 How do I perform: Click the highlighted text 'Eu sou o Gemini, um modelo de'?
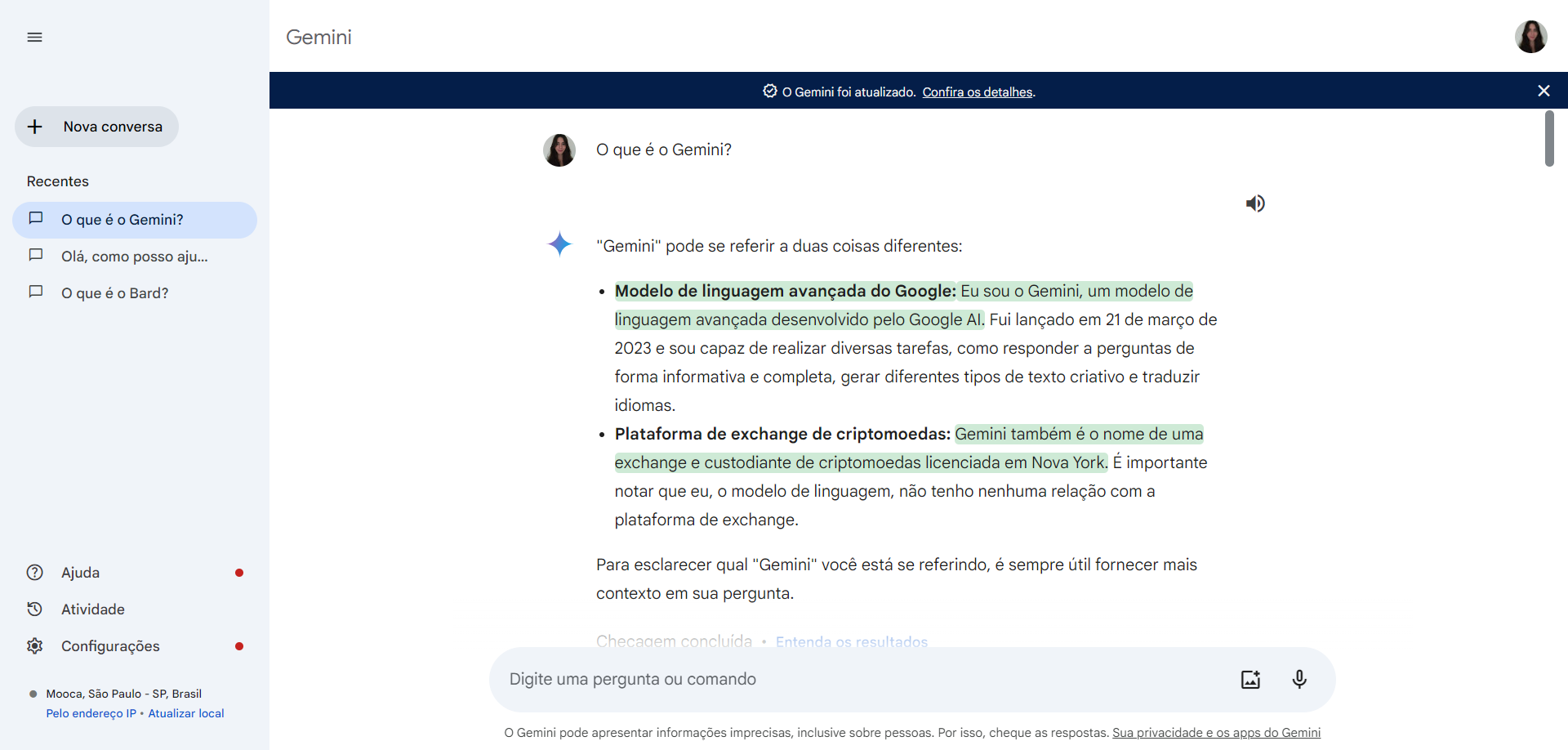coord(1076,291)
